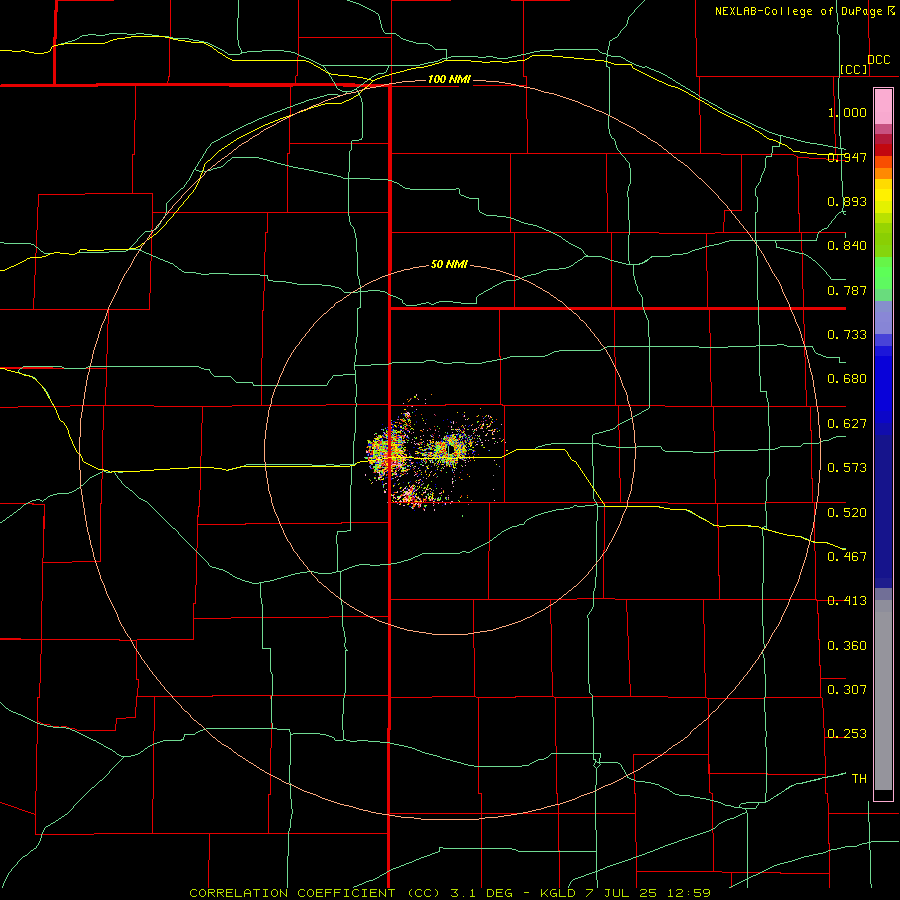Click the 0.733 color scale value
This screenshot has height=900, width=900.
[x=847, y=335]
